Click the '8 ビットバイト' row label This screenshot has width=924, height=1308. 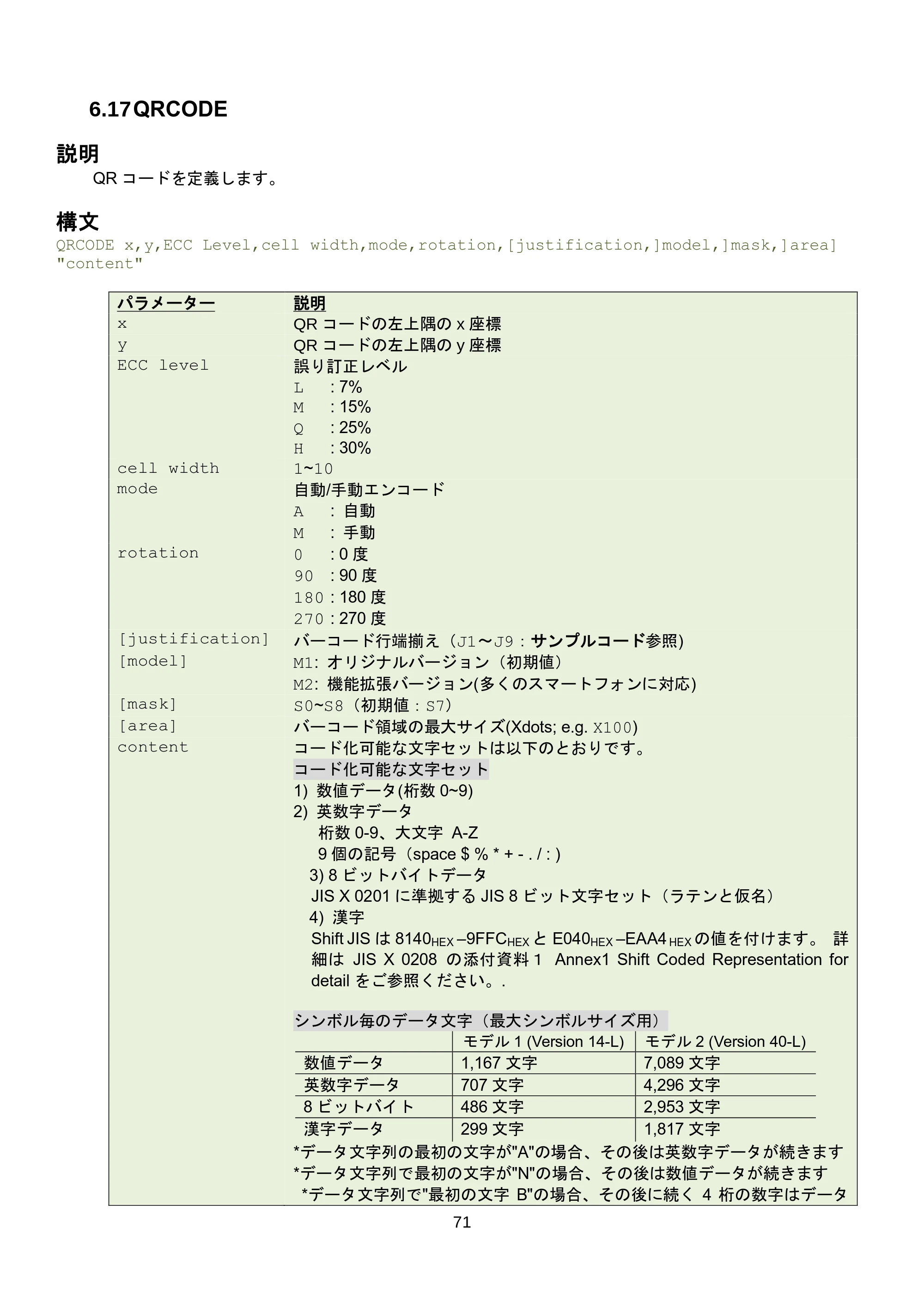(359, 1107)
